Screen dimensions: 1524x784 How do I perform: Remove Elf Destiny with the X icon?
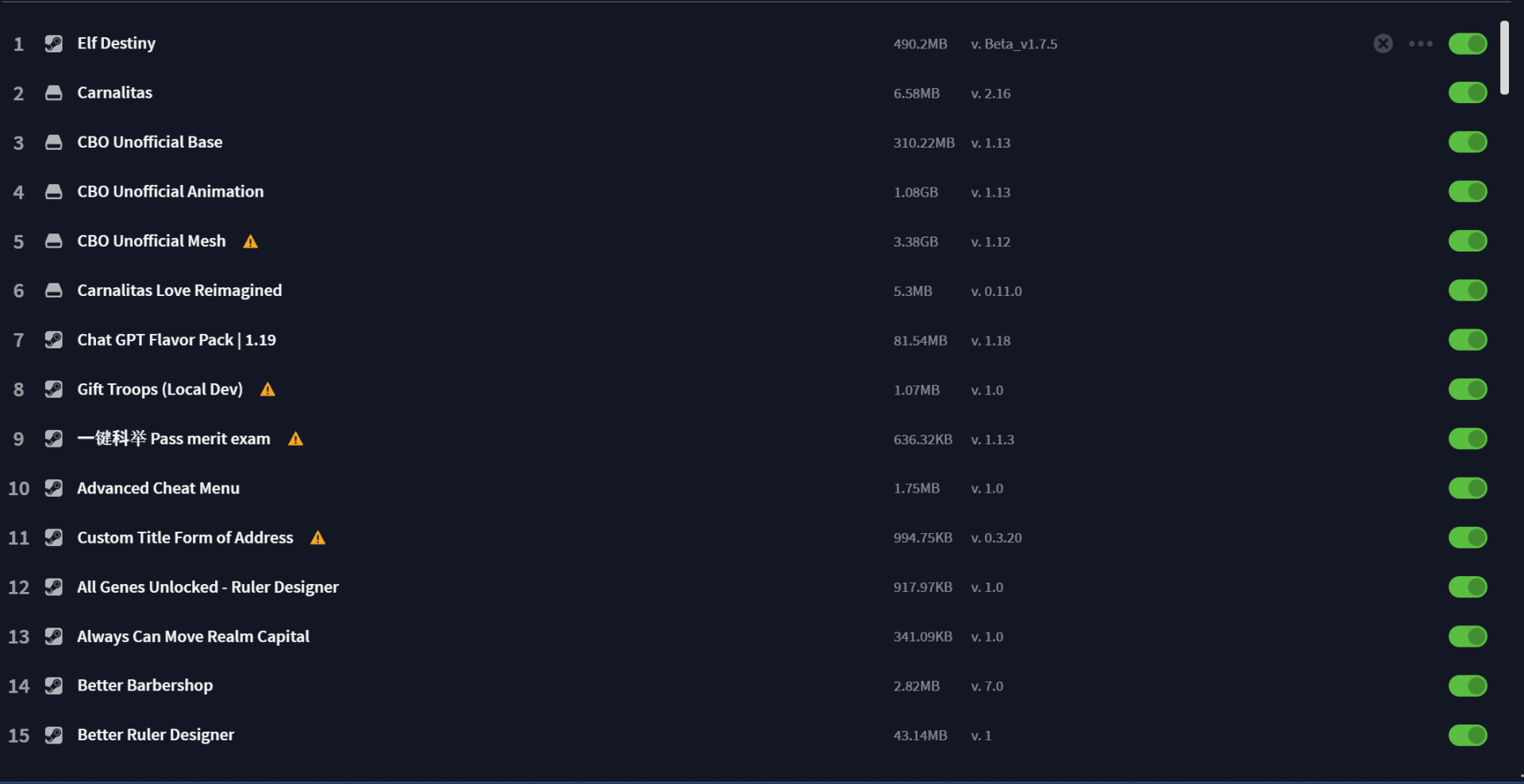(1383, 44)
